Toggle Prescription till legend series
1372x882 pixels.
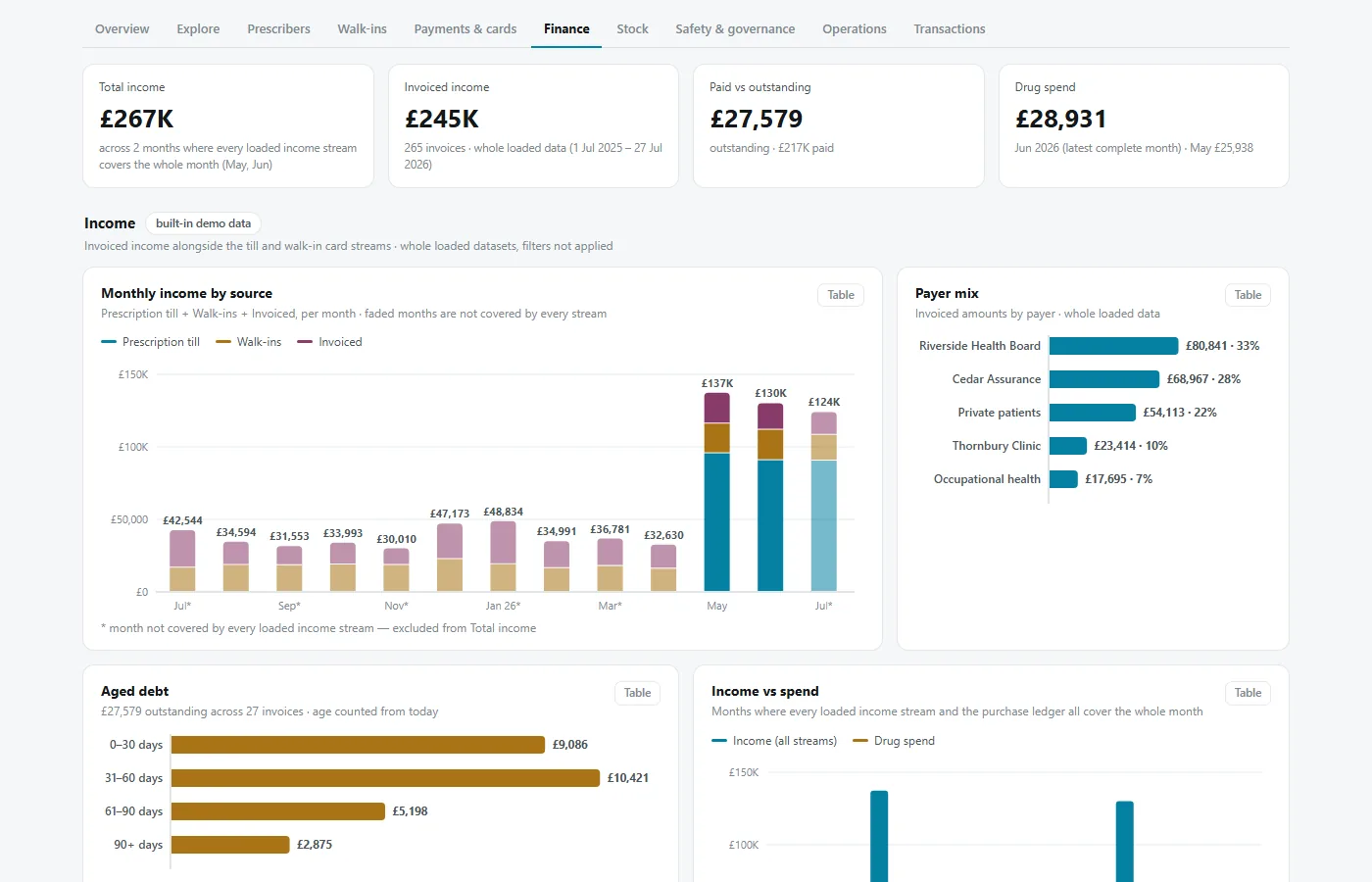pyautogui.click(x=151, y=342)
